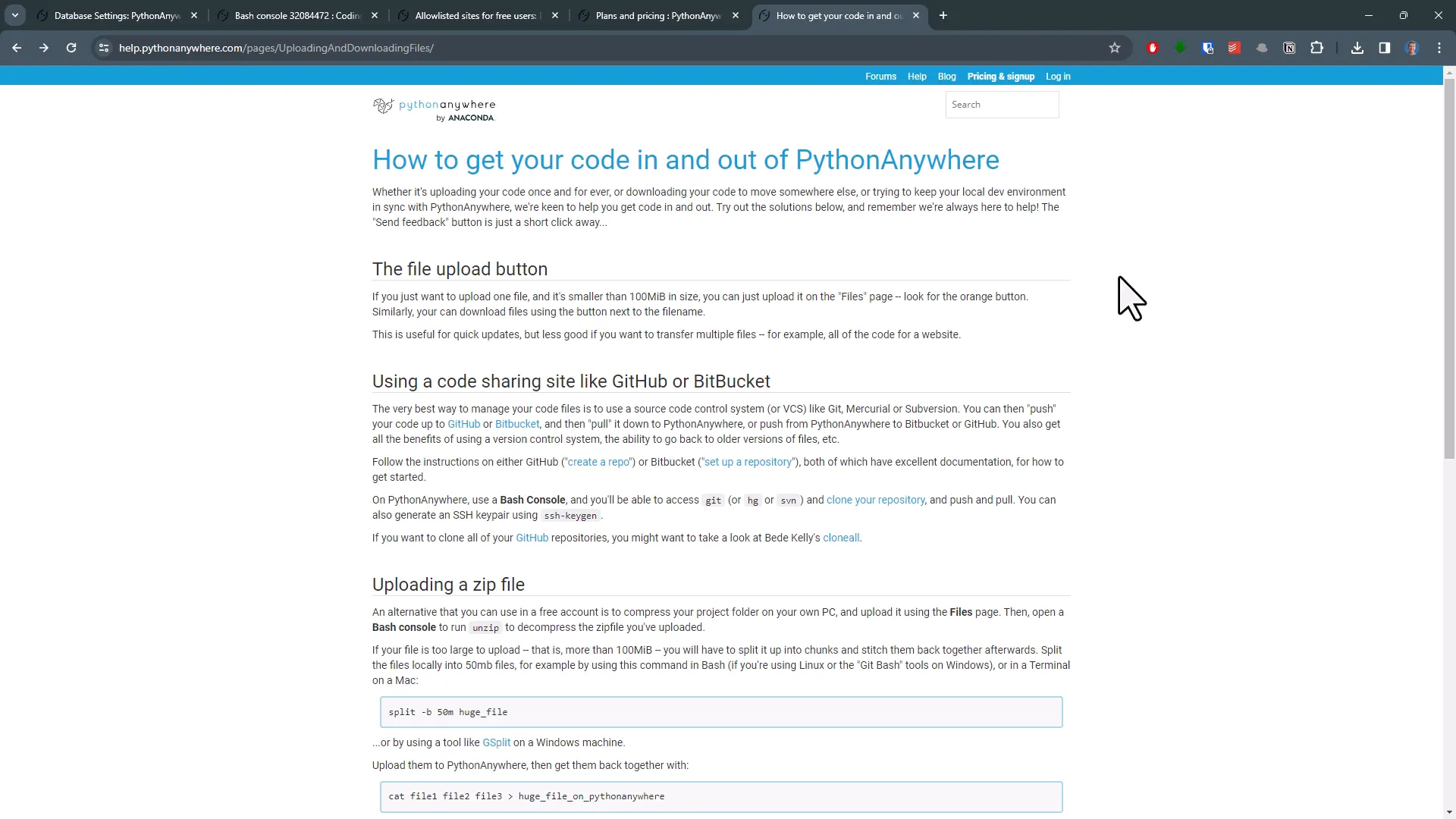Click inside the Search field

[1002, 104]
